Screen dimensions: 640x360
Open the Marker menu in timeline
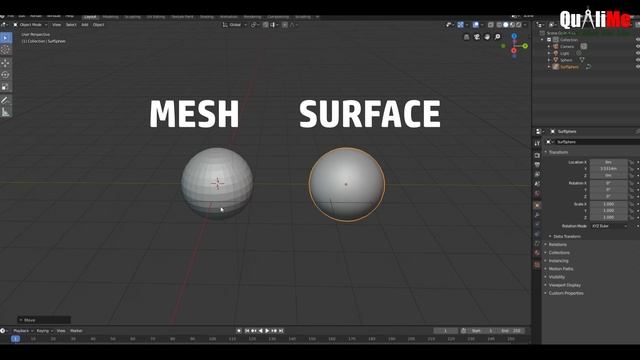tap(76, 331)
